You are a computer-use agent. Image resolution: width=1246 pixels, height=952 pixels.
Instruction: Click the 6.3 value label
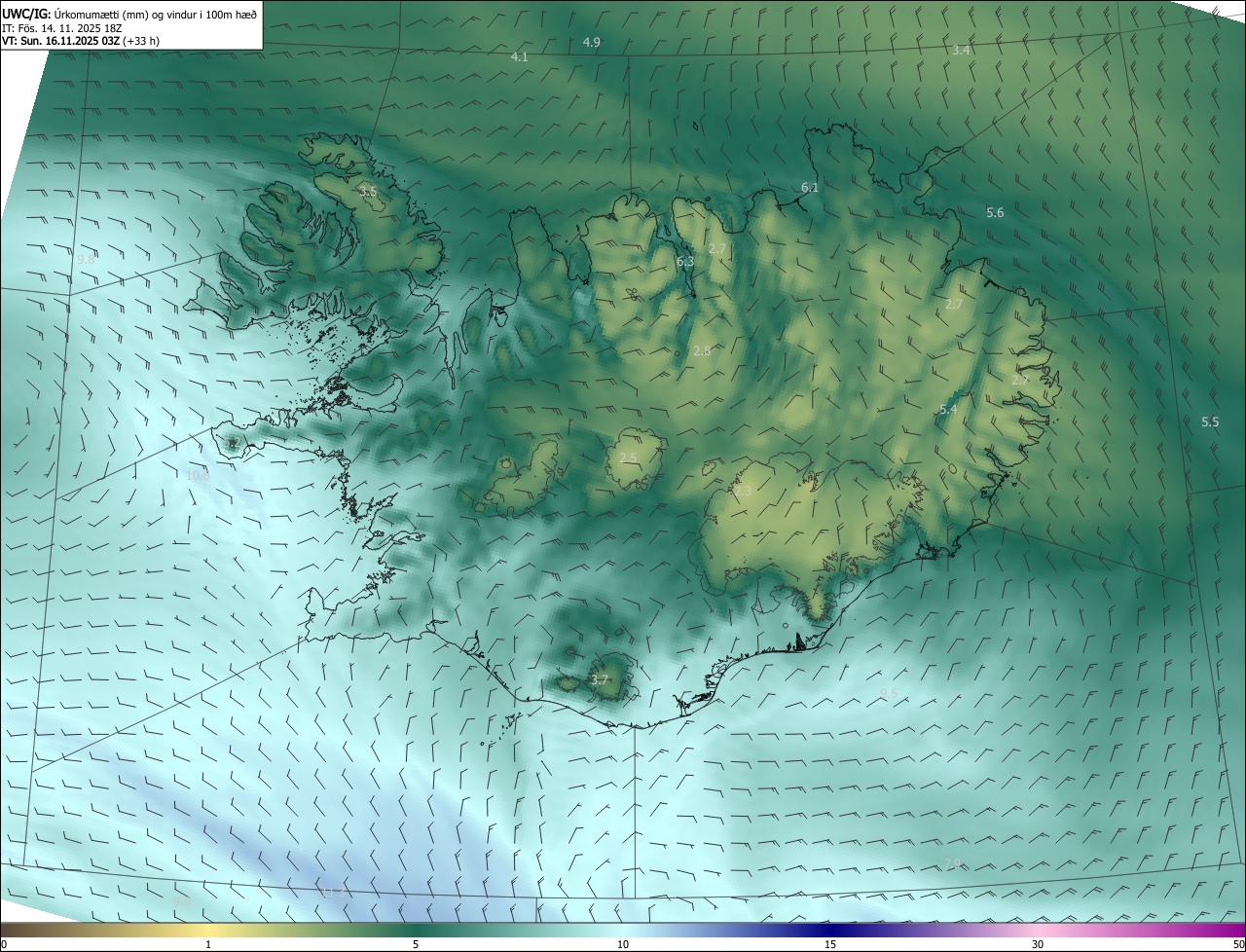685,262
